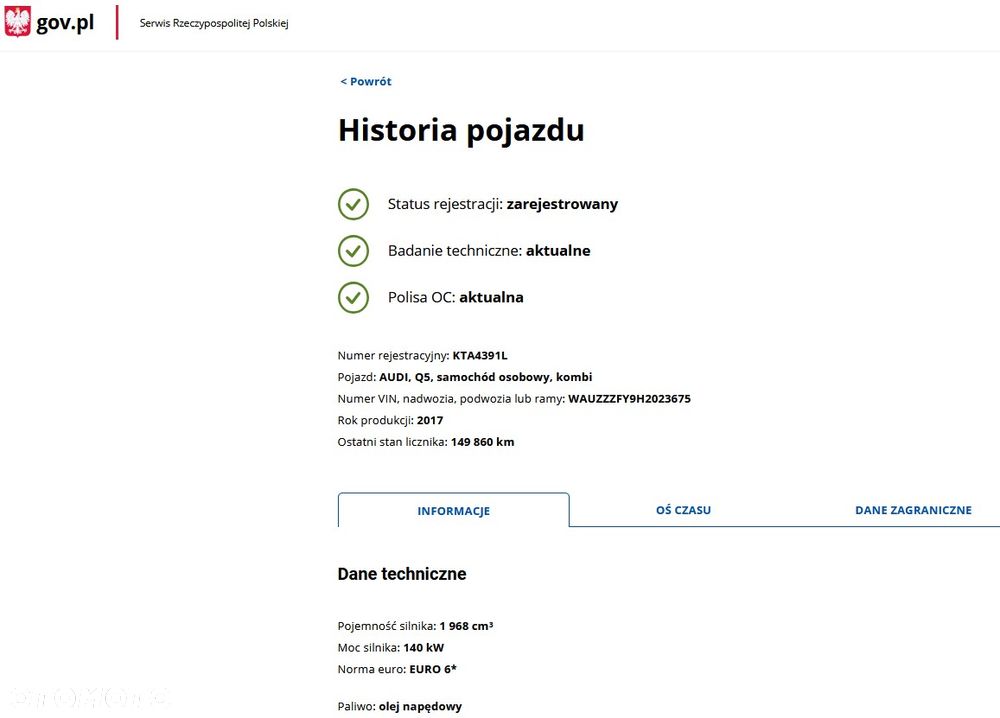Open the gov.pl homepage link

[x=64, y=23]
